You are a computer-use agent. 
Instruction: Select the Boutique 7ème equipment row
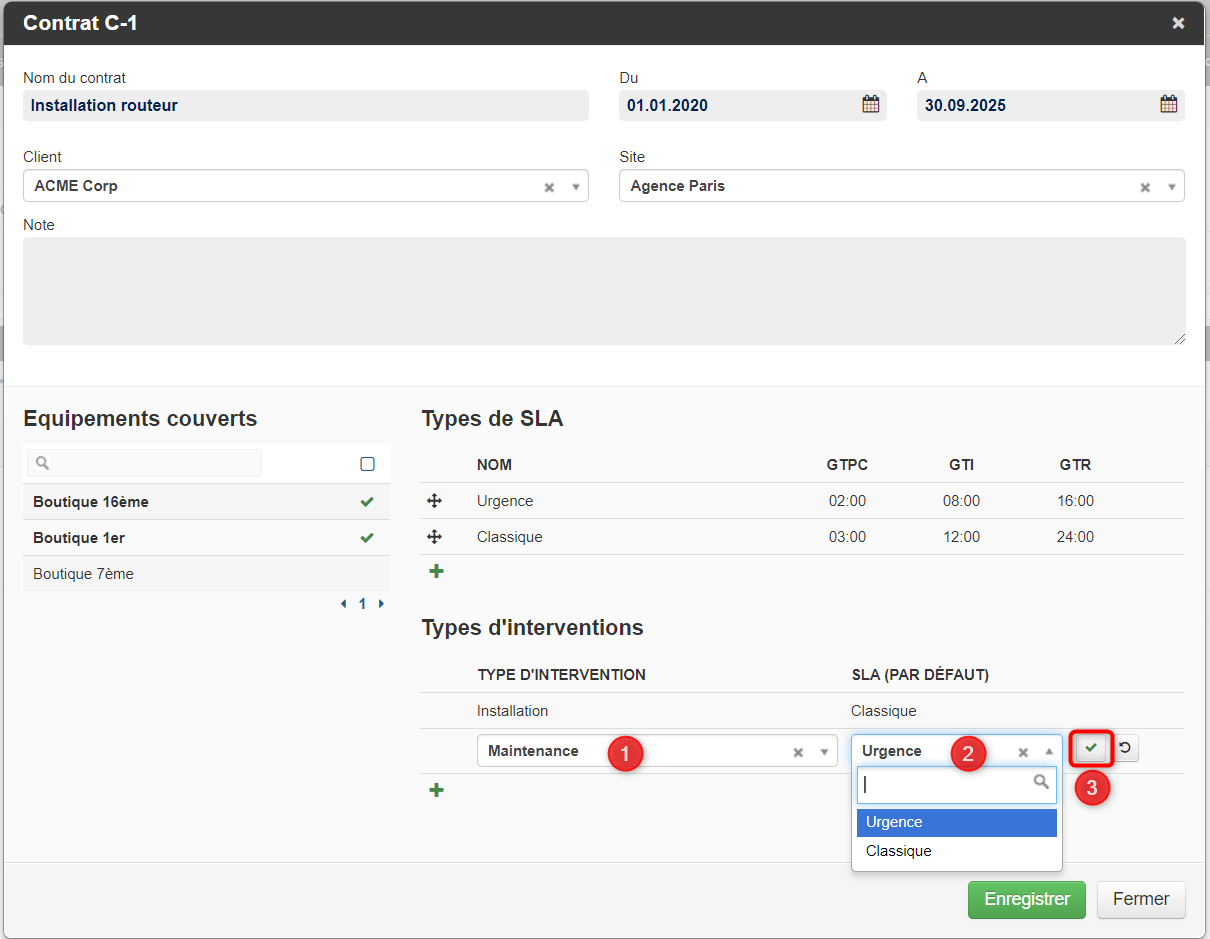206,574
